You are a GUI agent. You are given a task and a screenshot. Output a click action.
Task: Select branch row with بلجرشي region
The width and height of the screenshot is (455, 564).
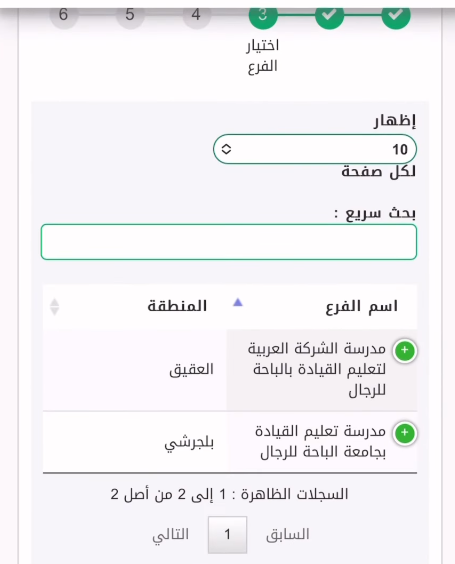coord(230,442)
